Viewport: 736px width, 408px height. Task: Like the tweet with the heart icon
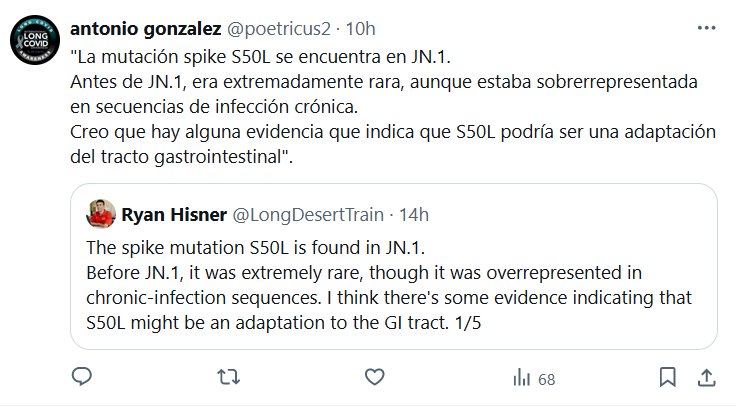click(374, 377)
